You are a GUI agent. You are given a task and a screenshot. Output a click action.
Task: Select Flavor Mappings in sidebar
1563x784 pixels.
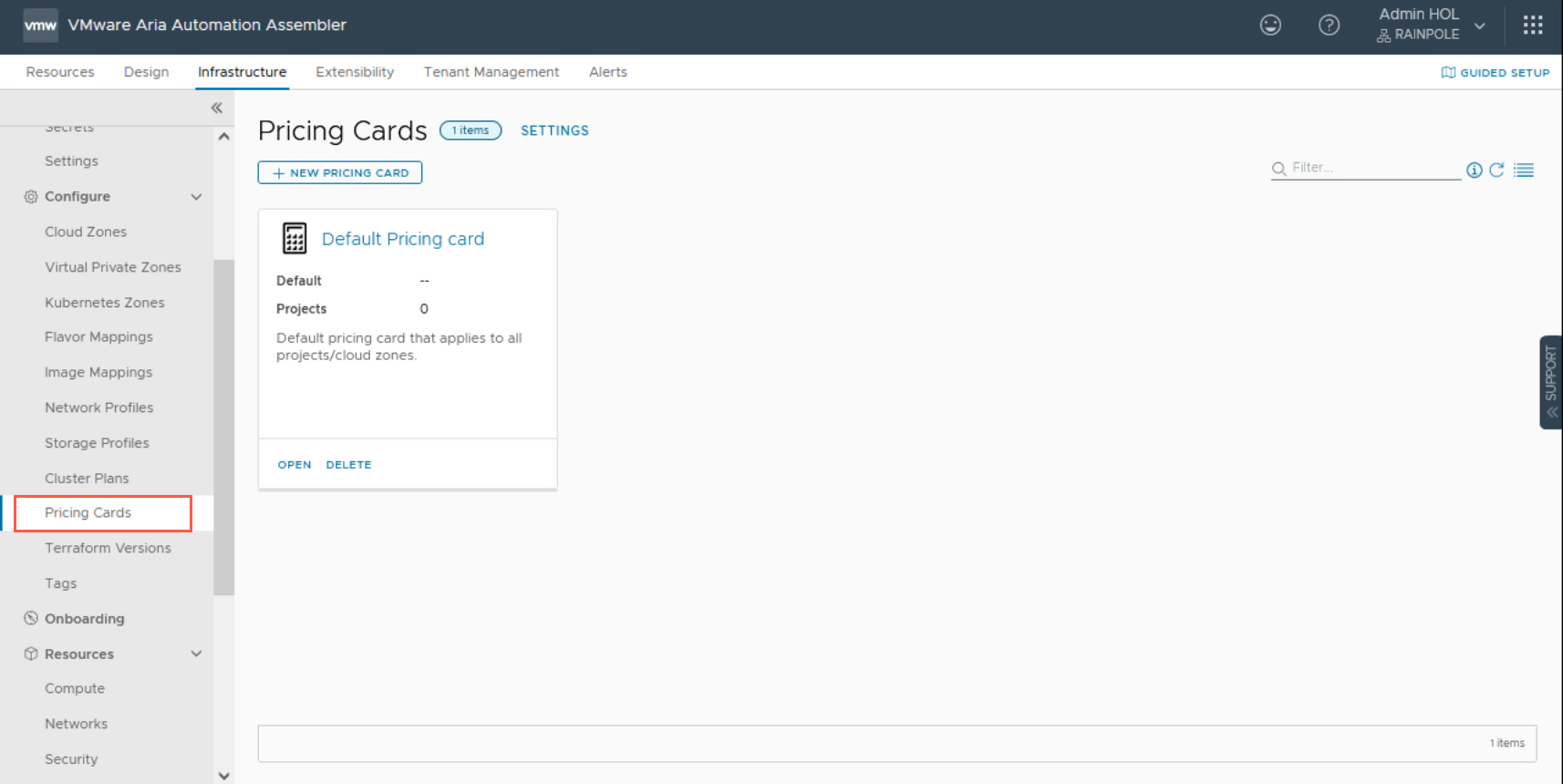coord(98,337)
